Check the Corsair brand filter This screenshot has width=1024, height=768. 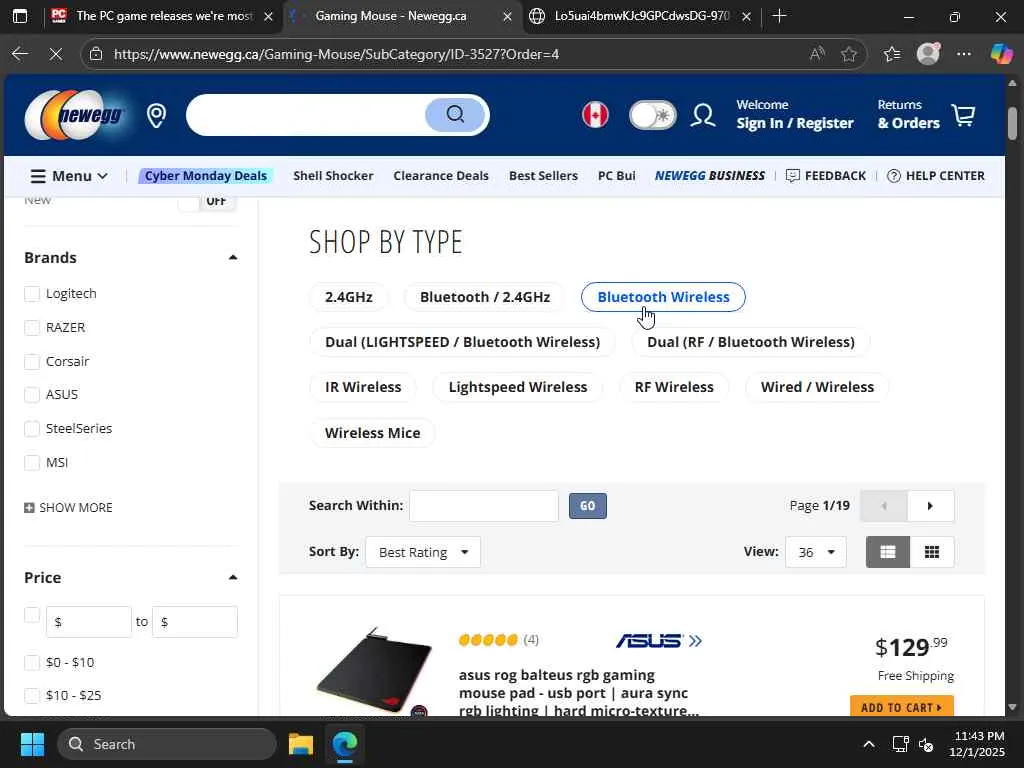(32, 361)
